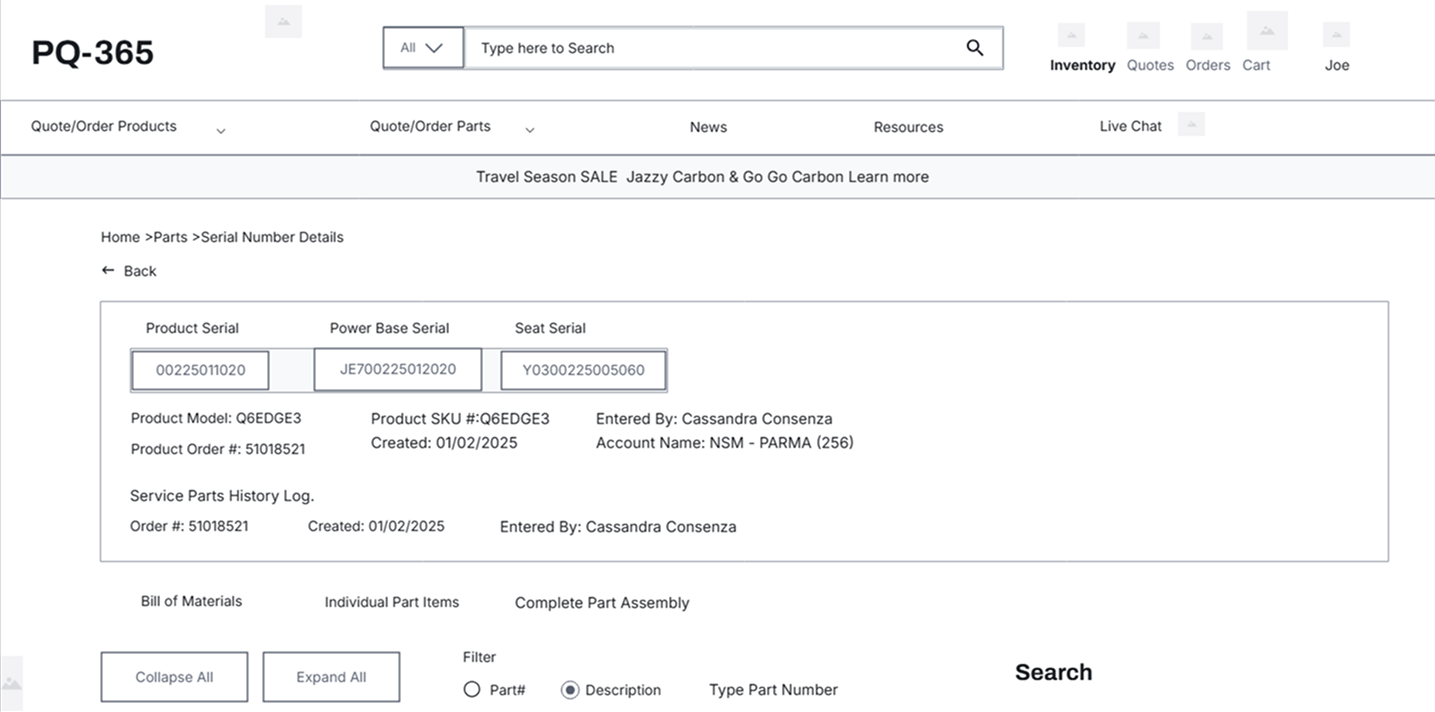Open Live Chat in navigation bar
This screenshot has width=1435, height=712.
(1130, 126)
